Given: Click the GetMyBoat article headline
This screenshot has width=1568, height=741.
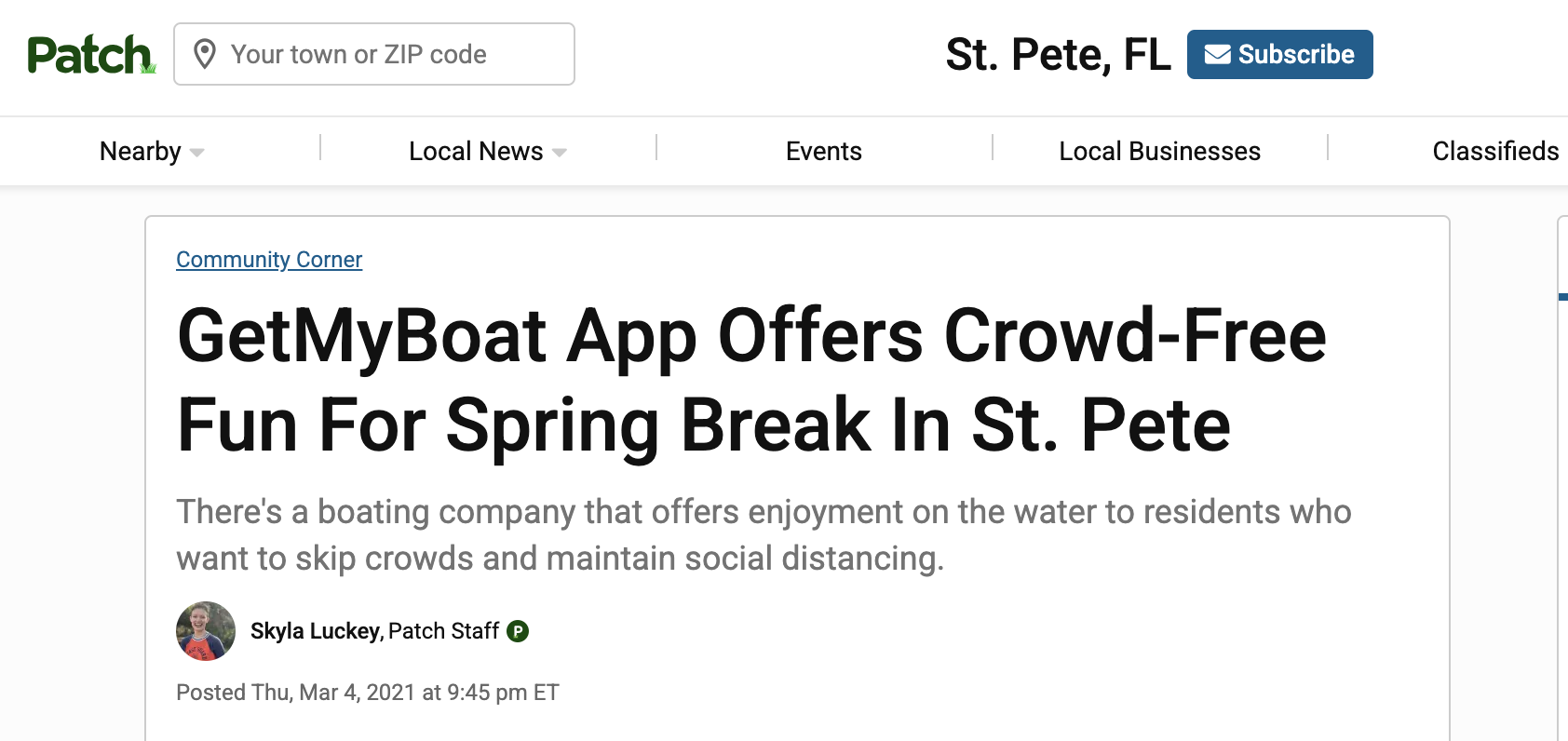Looking at the screenshot, I should point(750,380).
